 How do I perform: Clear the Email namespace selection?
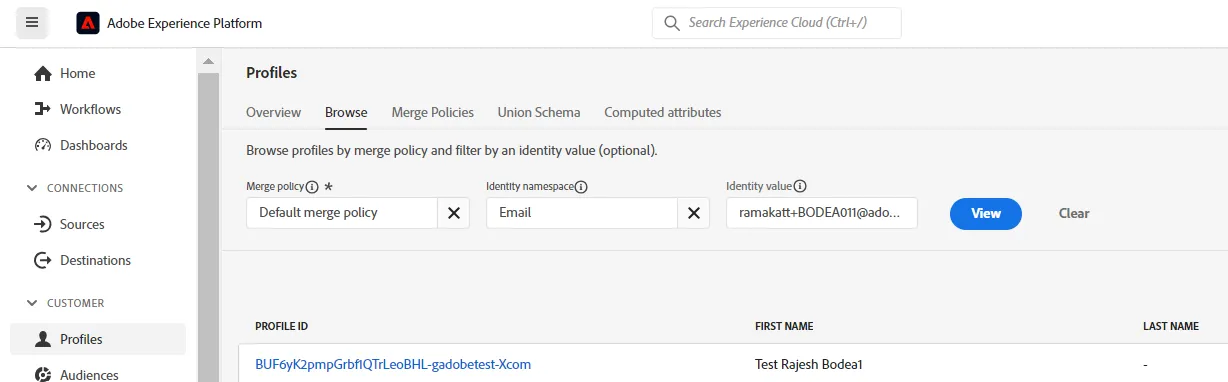[x=694, y=213]
